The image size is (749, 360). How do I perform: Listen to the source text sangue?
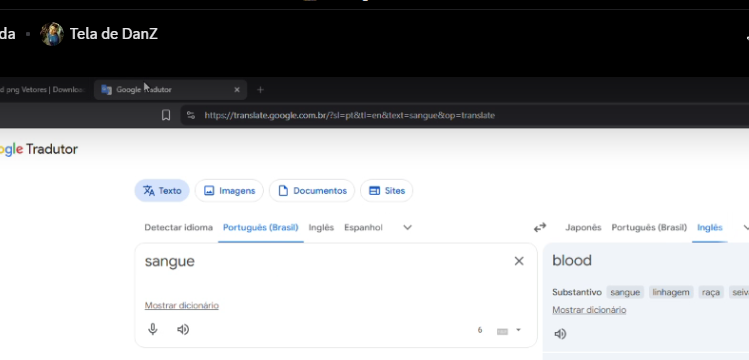coord(183,329)
